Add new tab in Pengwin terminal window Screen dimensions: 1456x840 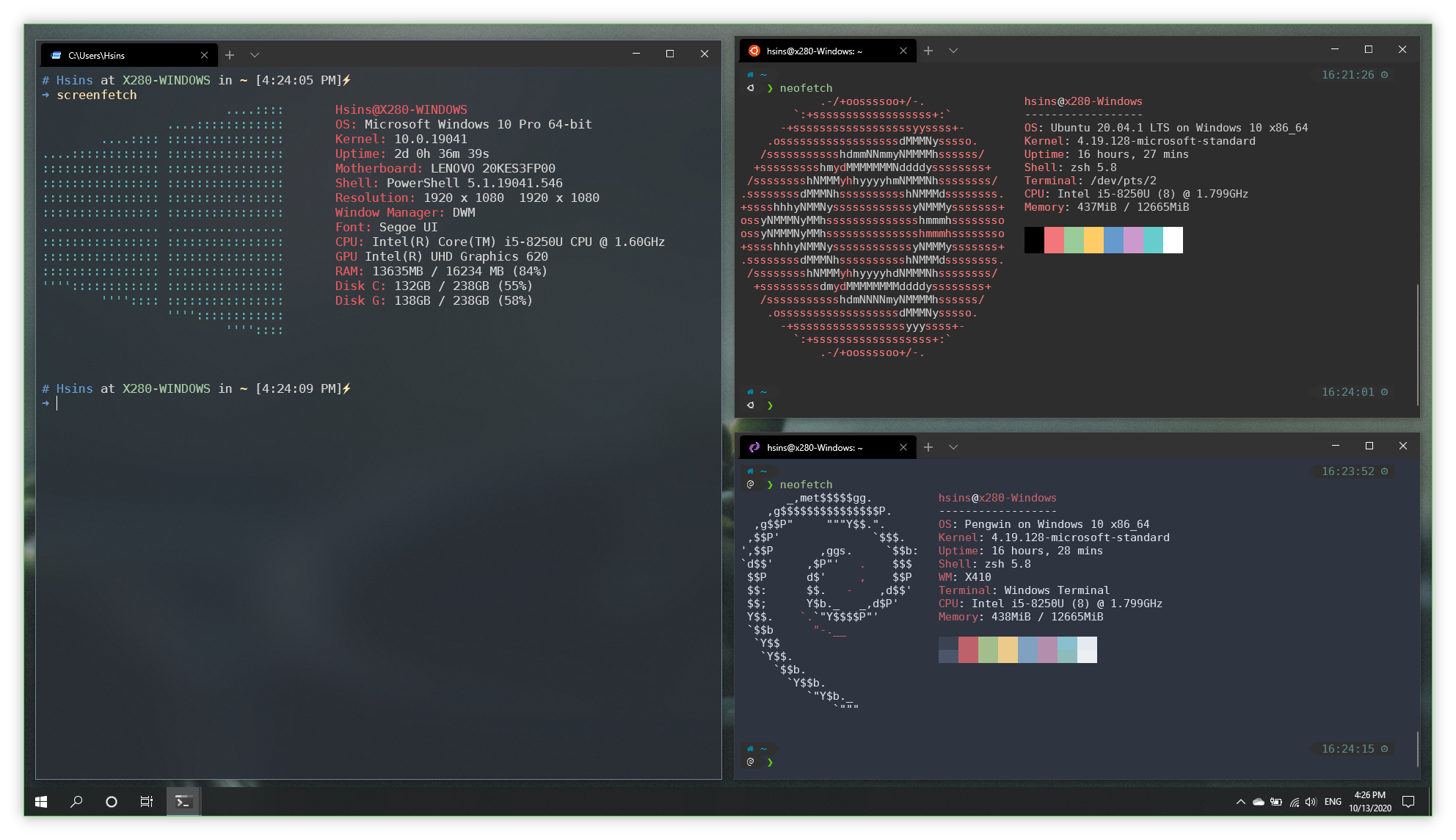pyautogui.click(x=928, y=447)
